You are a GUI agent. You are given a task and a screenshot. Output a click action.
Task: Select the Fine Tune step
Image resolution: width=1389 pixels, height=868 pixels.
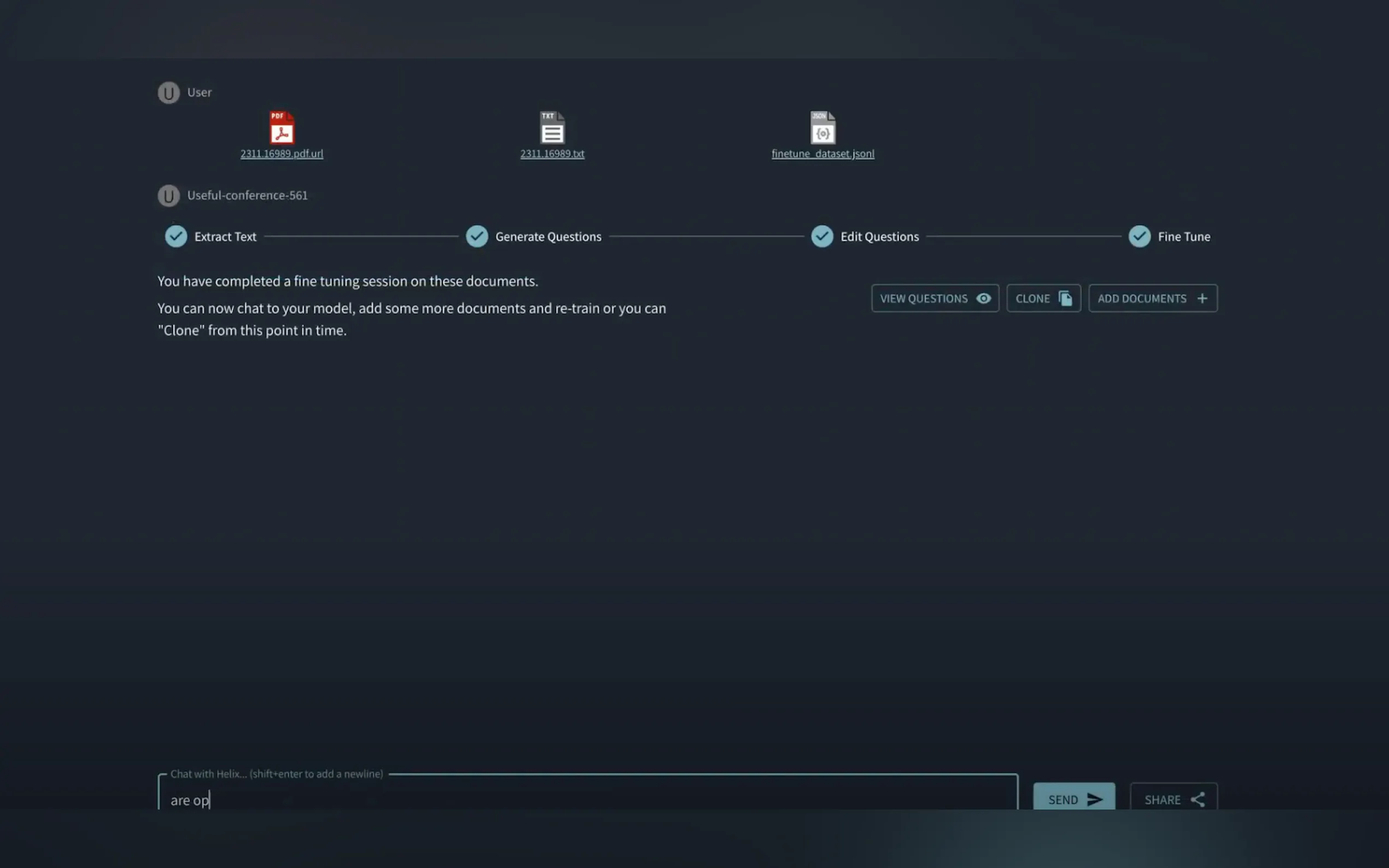click(1139, 237)
